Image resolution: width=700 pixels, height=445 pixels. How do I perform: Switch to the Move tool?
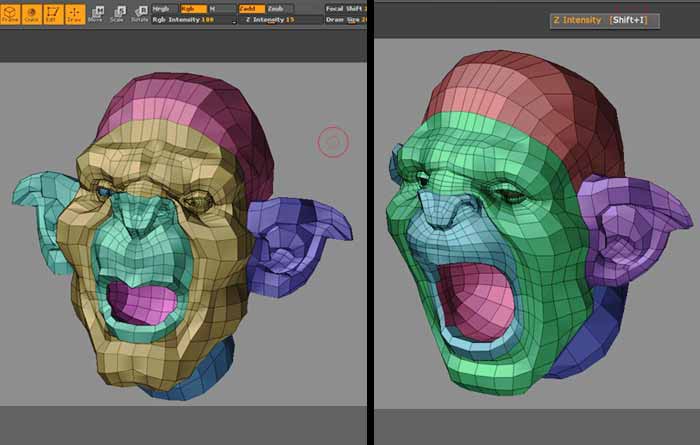(97, 13)
